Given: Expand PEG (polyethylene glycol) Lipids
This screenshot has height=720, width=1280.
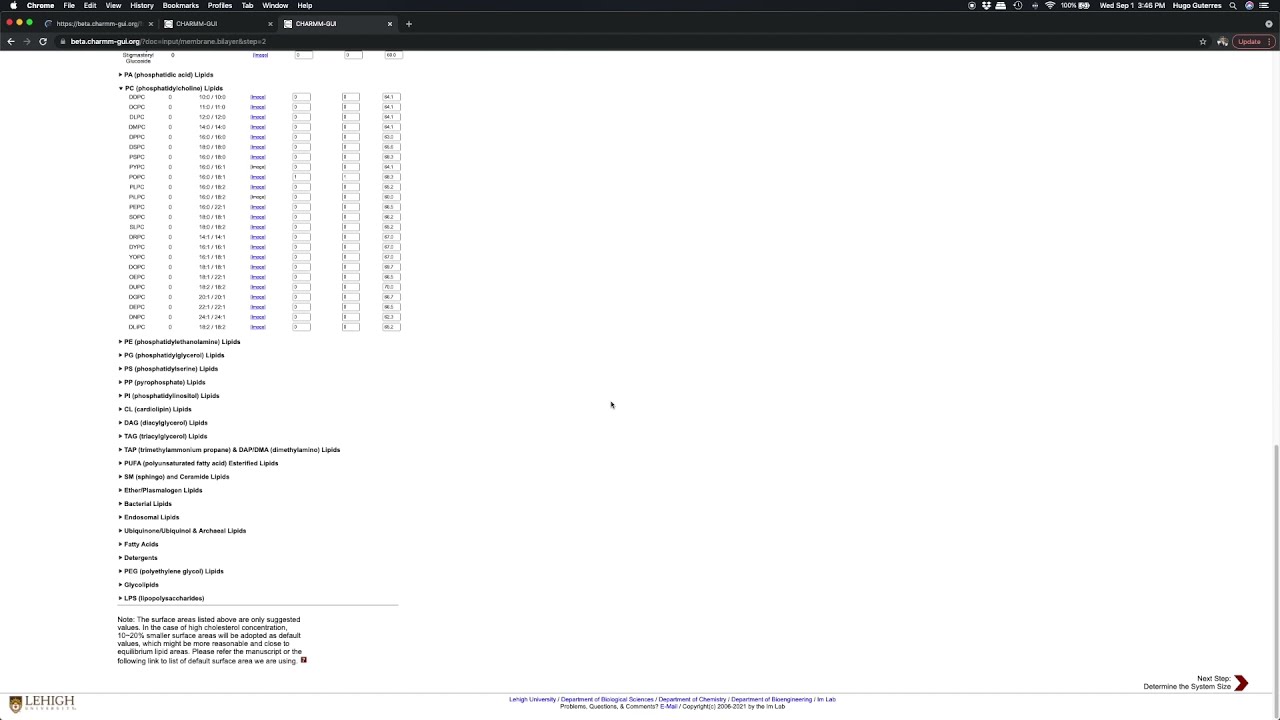Looking at the screenshot, I should (x=171, y=571).
